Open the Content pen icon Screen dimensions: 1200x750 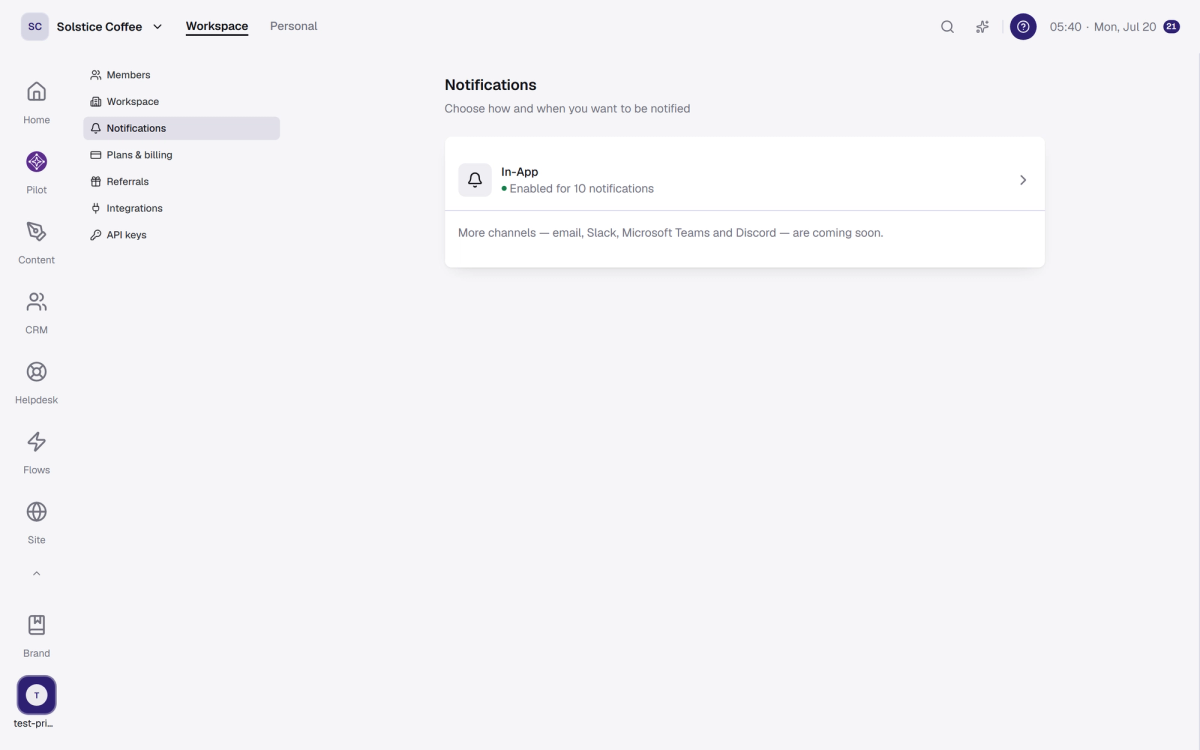(x=36, y=232)
